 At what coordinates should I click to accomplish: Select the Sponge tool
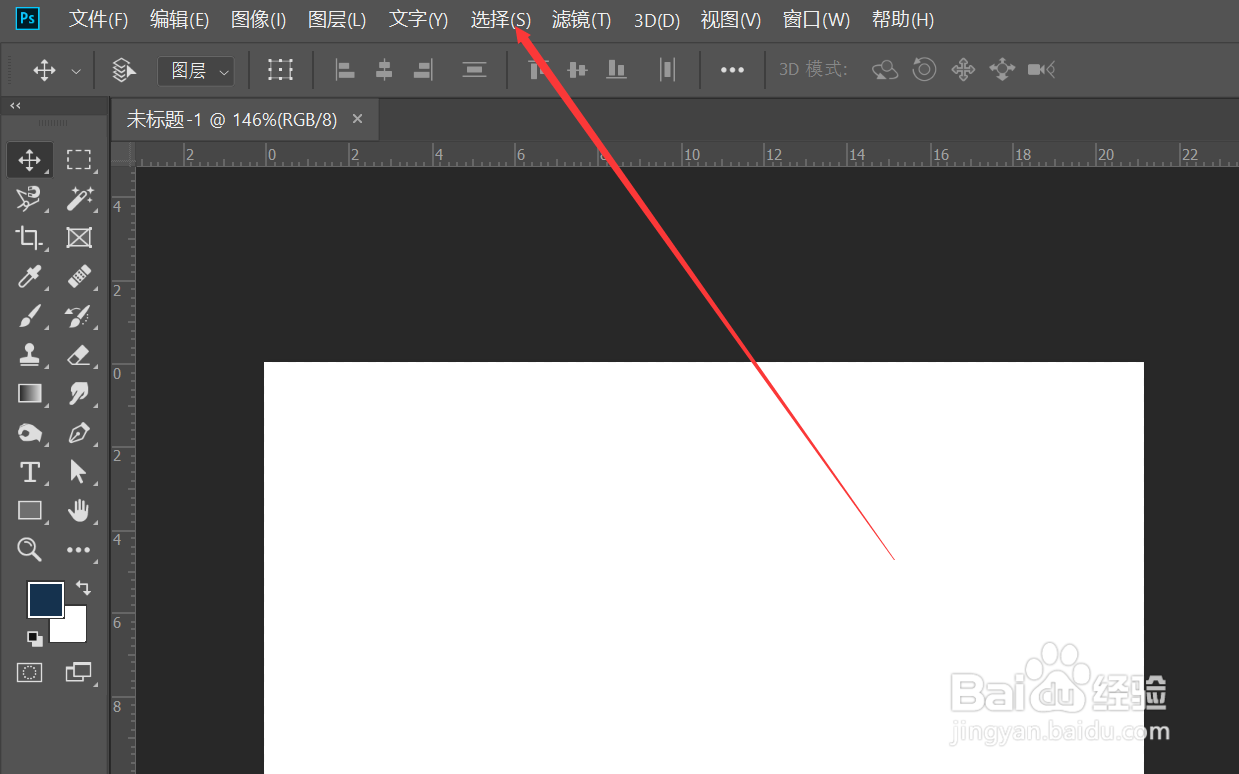[x=30, y=433]
